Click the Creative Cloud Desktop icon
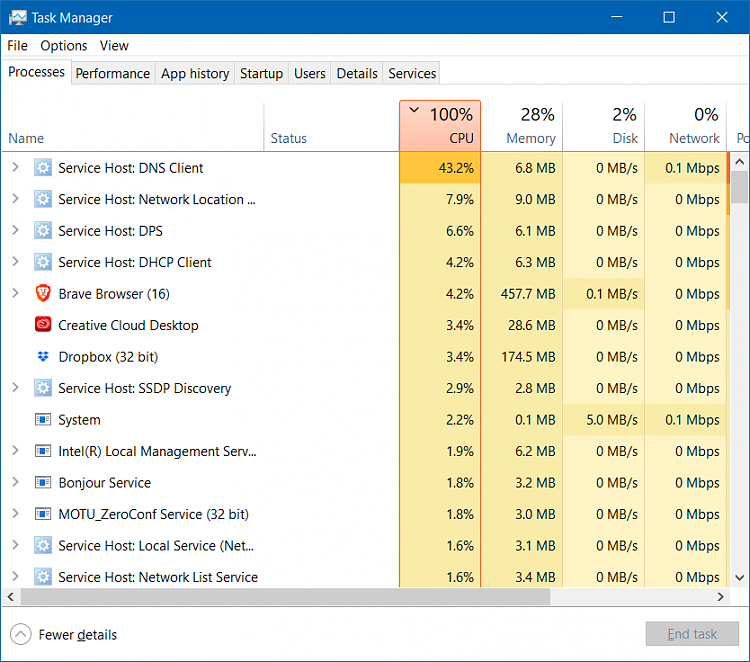This screenshot has width=750, height=662. (x=43, y=325)
